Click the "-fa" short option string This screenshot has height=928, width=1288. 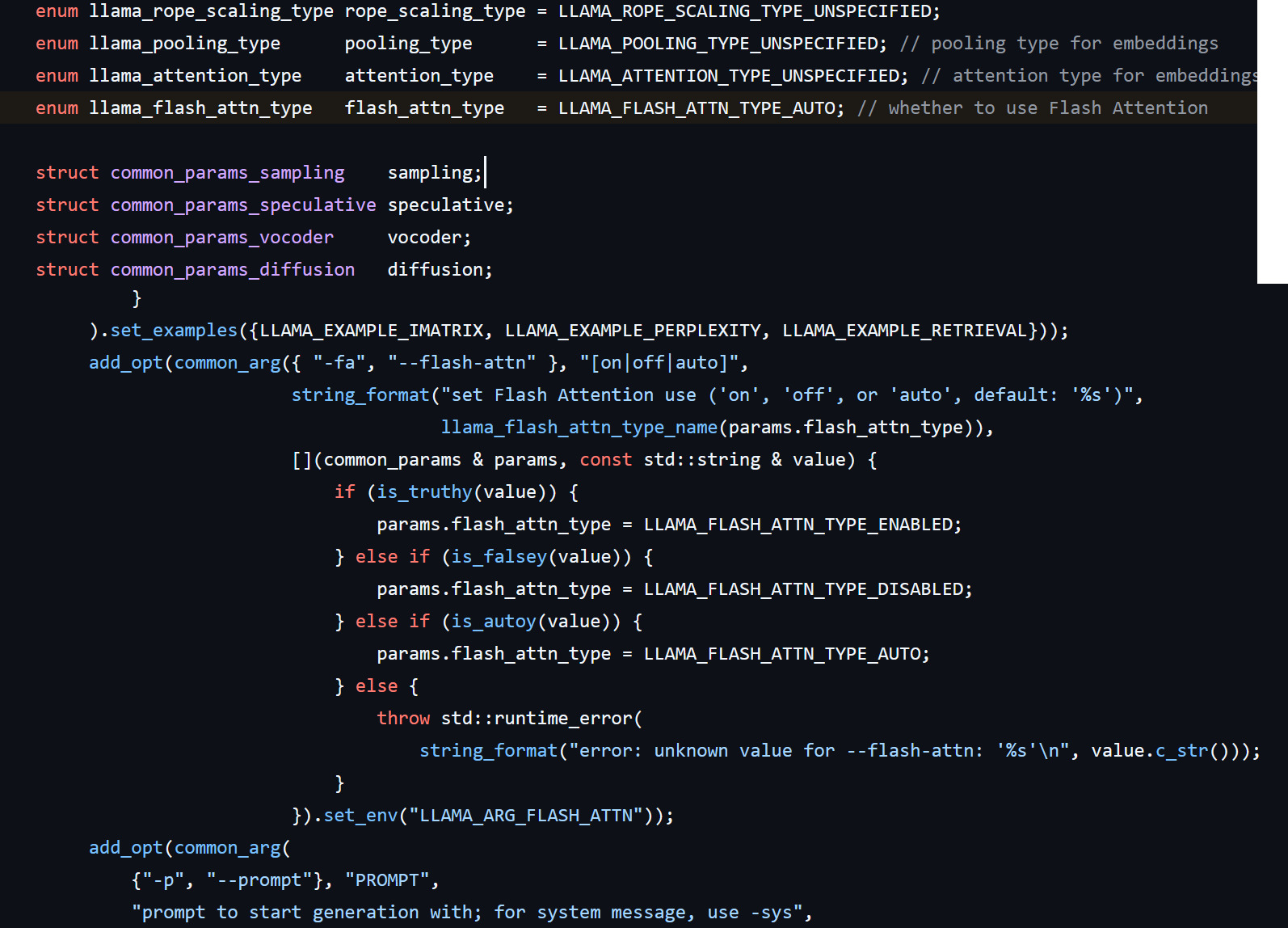[x=339, y=363]
